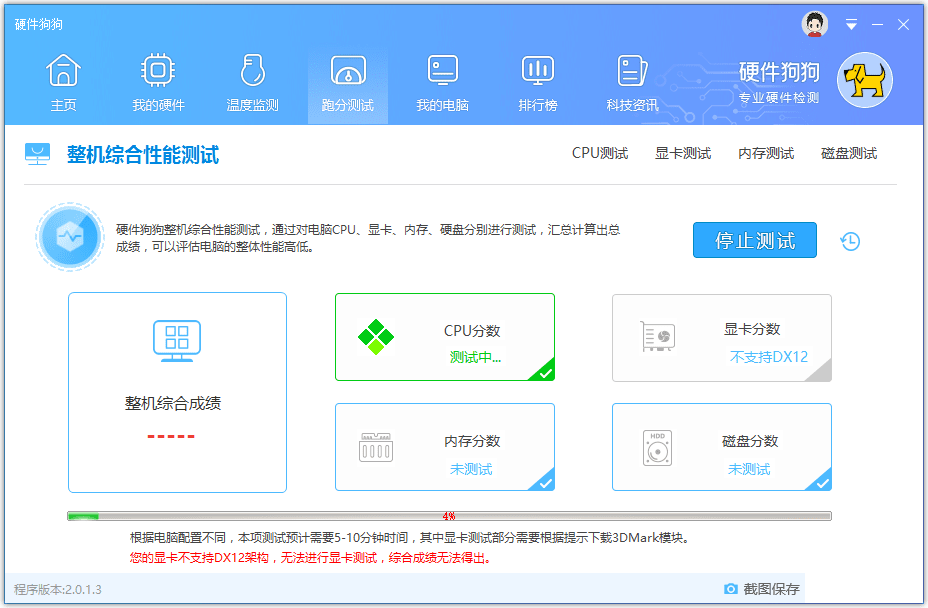The height and width of the screenshot is (608, 928).
Task: Click the camera icon for 截图保存
Action: pos(731,588)
